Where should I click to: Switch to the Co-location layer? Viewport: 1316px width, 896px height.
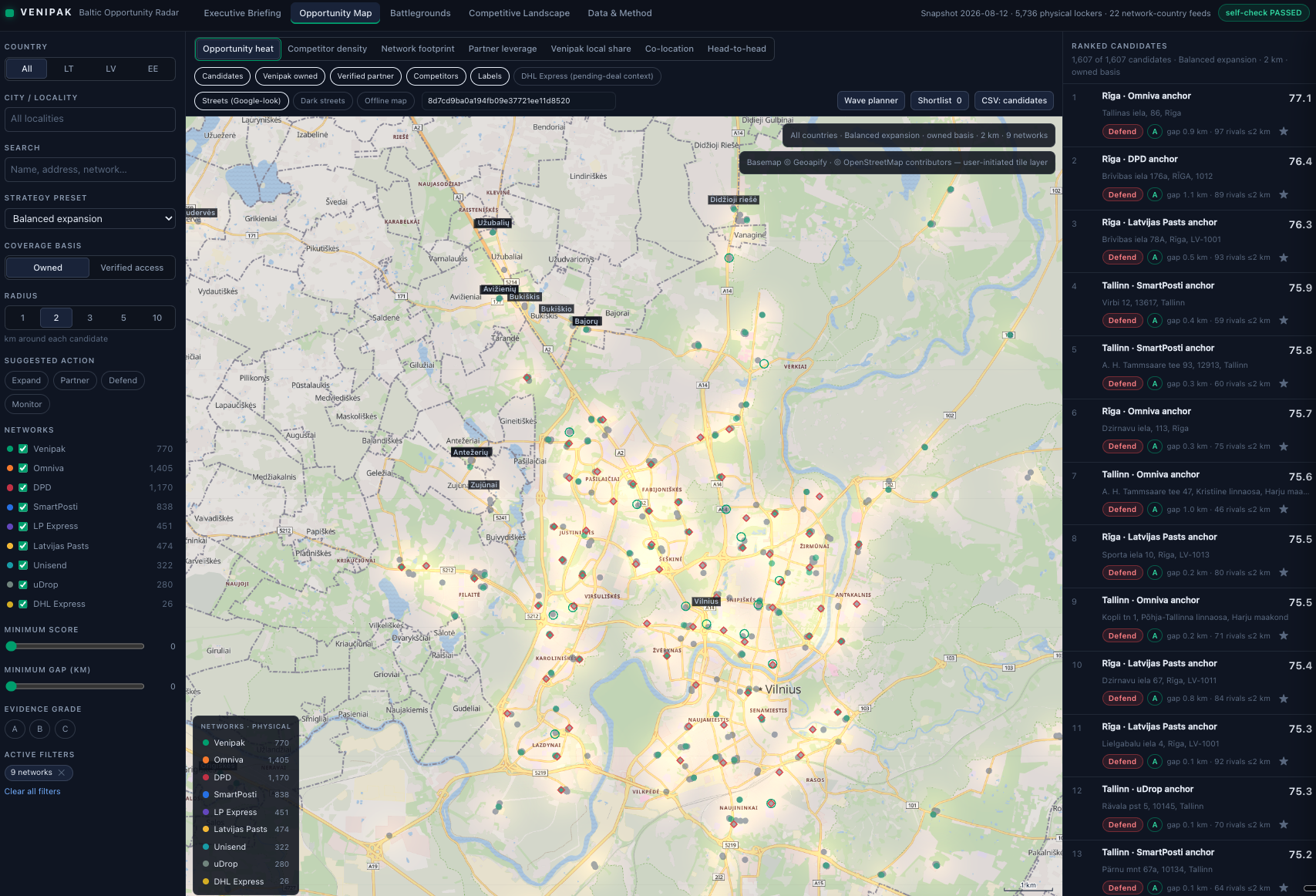[x=669, y=49]
